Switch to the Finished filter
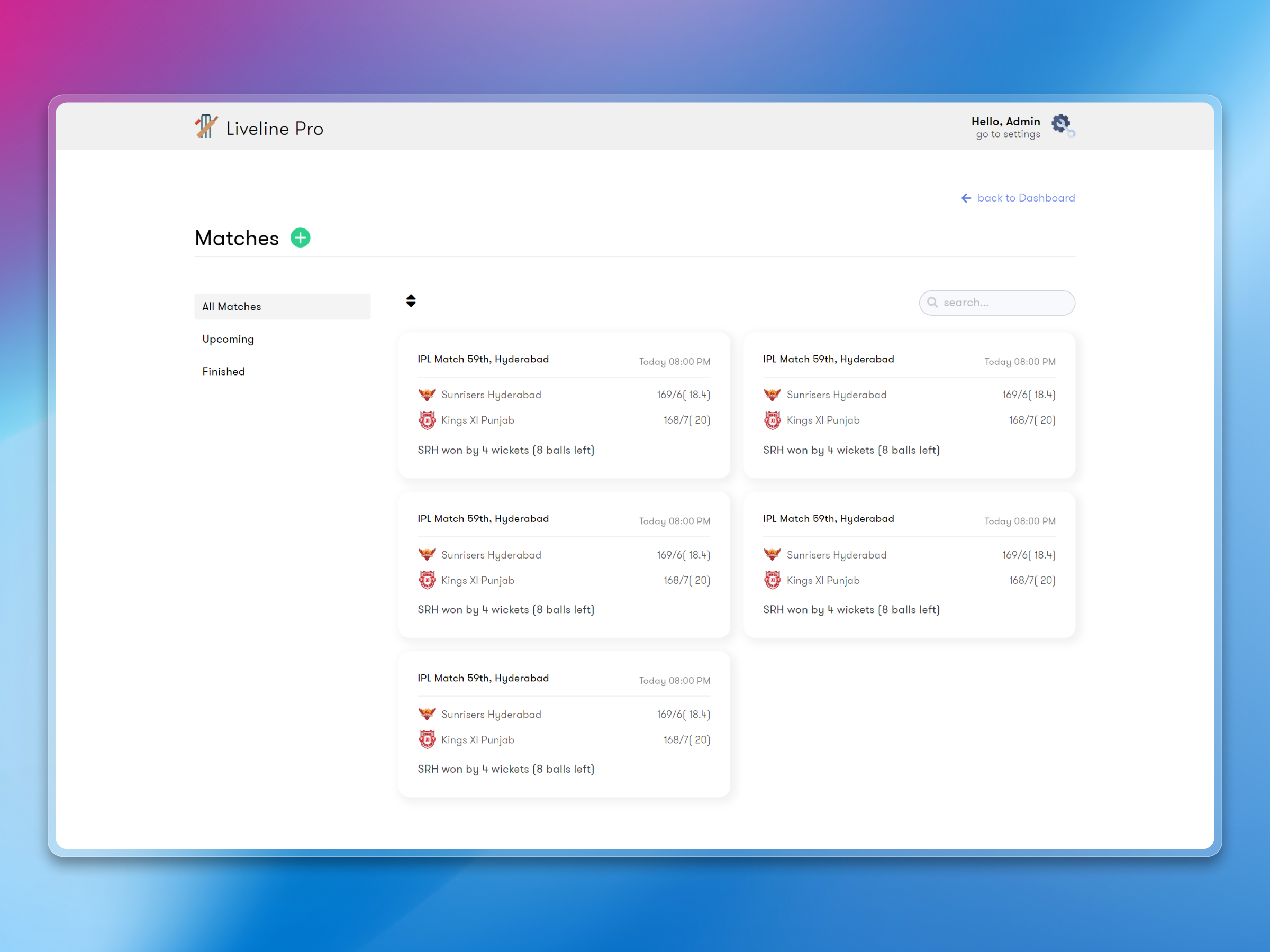 [223, 371]
